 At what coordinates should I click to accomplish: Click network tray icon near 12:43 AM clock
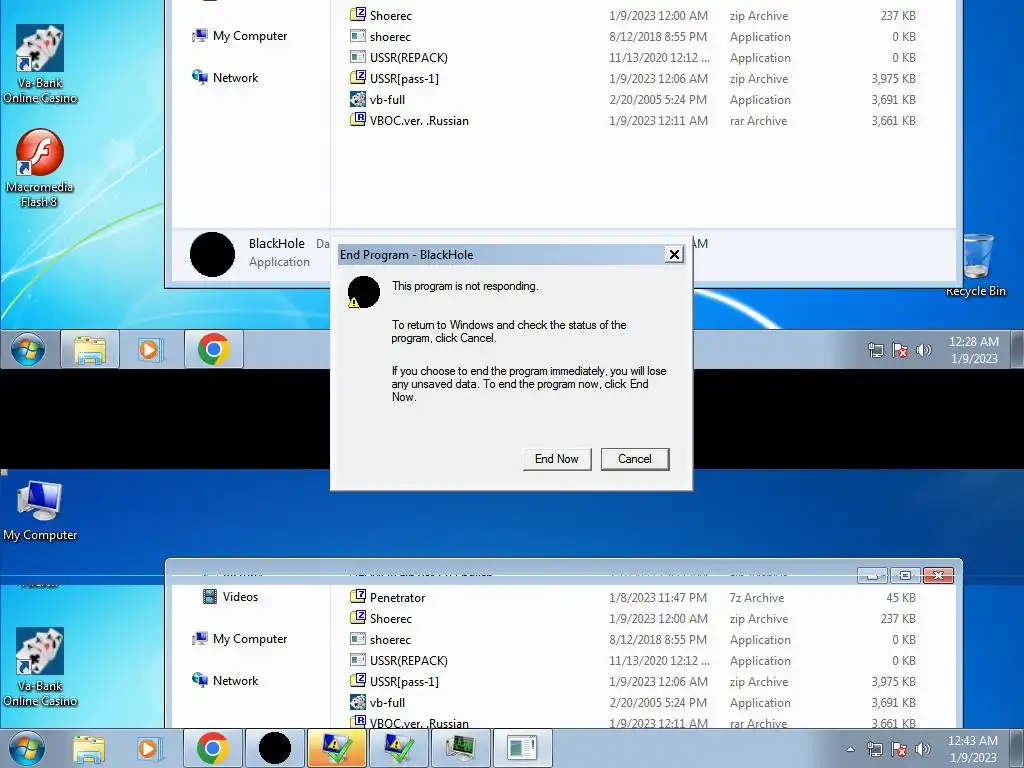coord(875,749)
